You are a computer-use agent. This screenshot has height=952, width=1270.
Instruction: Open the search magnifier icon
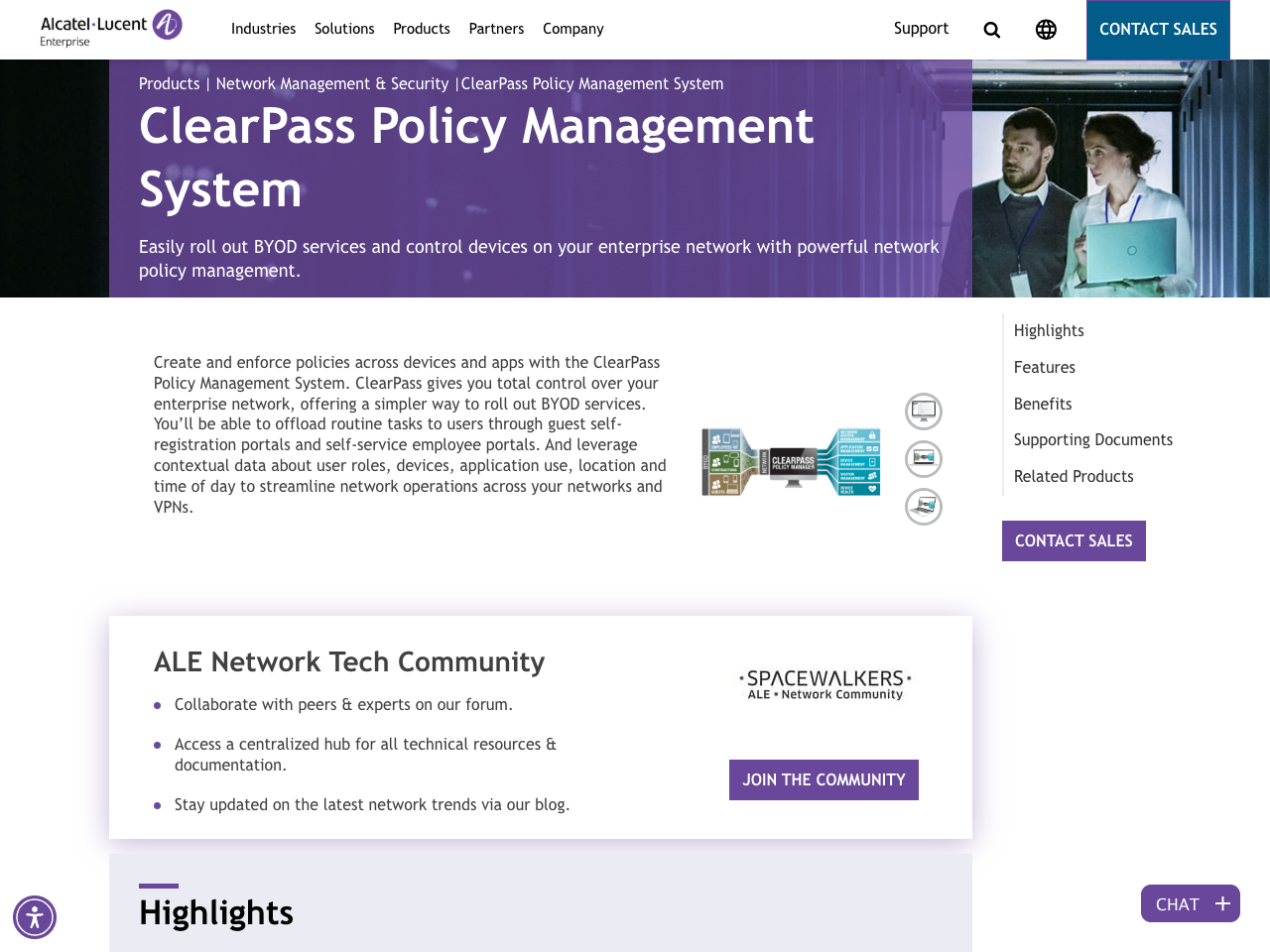pyautogui.click(x=991, y=30)
